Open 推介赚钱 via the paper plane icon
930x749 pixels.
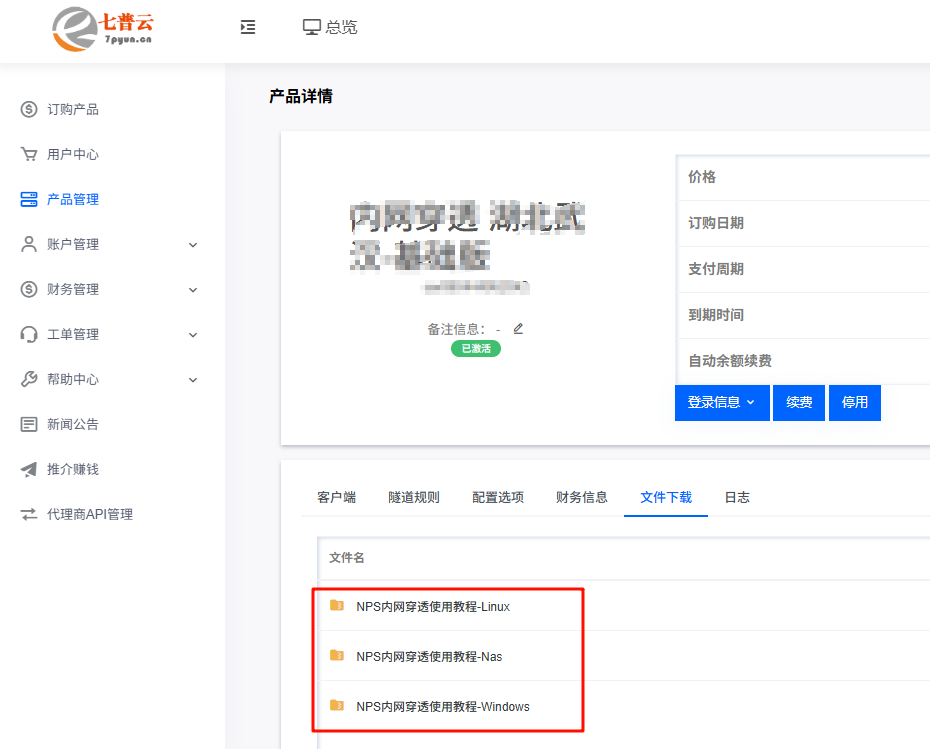point(29,469)
